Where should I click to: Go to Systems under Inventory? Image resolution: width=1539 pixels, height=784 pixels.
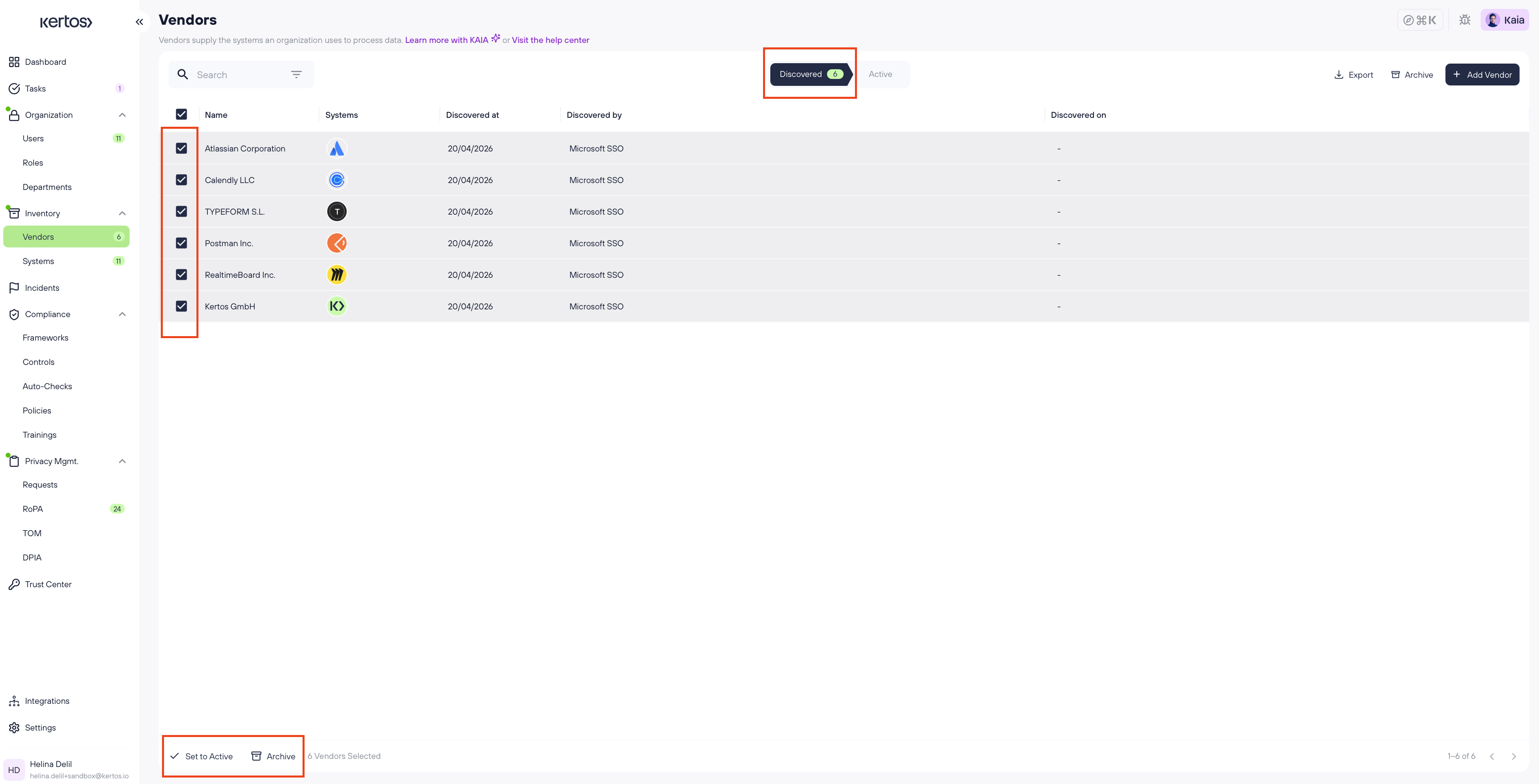click(x=66, y=261)
